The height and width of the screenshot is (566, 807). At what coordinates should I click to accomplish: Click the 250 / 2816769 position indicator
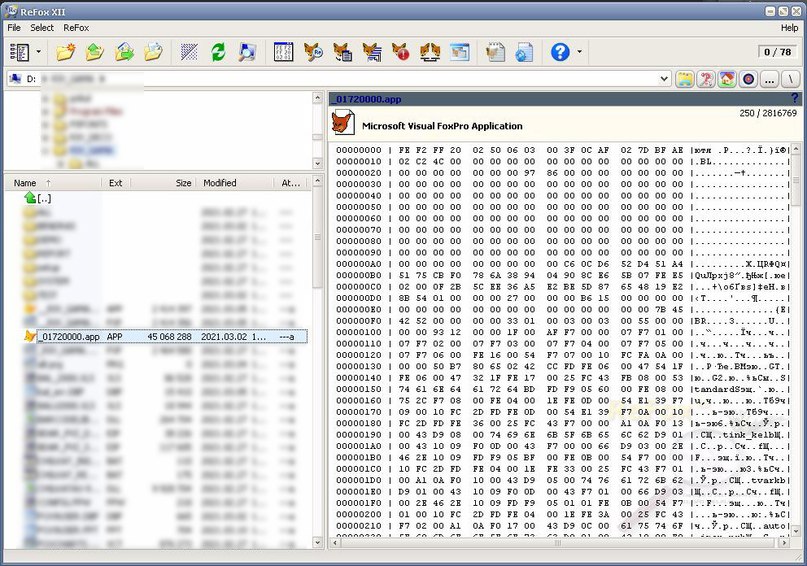[768, 113]
